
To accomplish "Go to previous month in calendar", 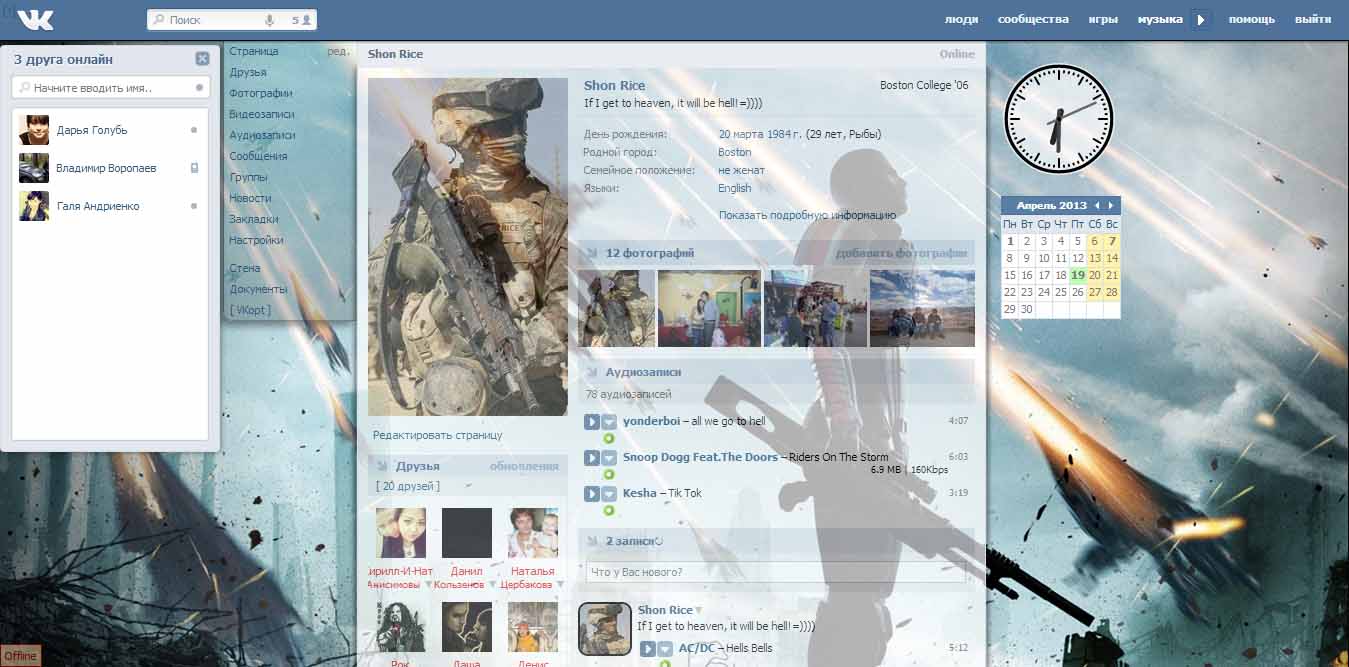I will (x=1097, y=205).
